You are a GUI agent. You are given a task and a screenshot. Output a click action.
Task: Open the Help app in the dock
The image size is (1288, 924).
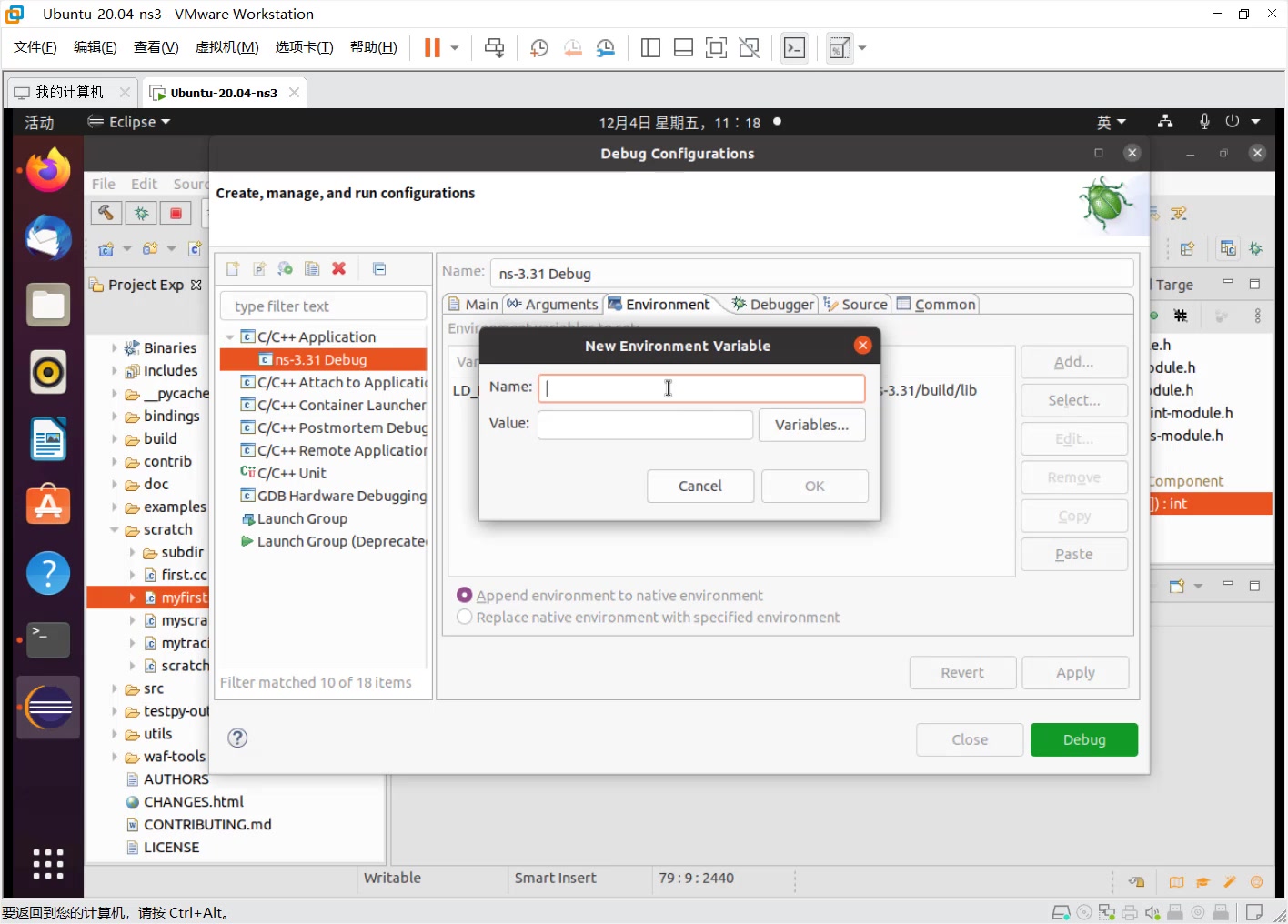(x=48, y=573)
